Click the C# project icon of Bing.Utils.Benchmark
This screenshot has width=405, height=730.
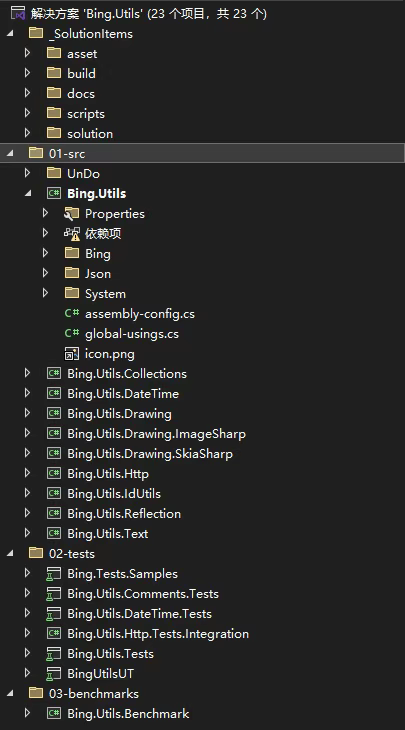[x=54, y=713]
